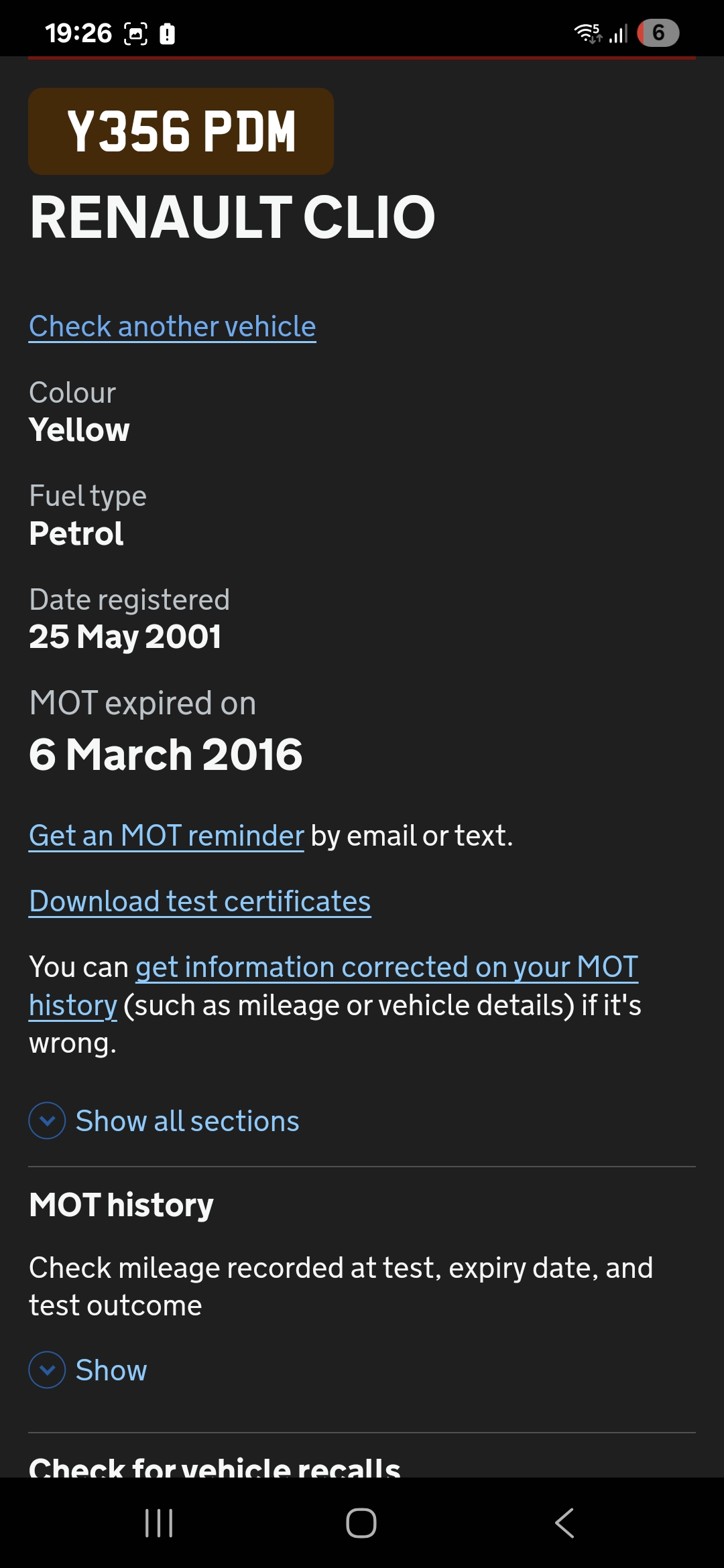
Task: Tap the Wi-Fi status icon
Action: pos(587,33)
